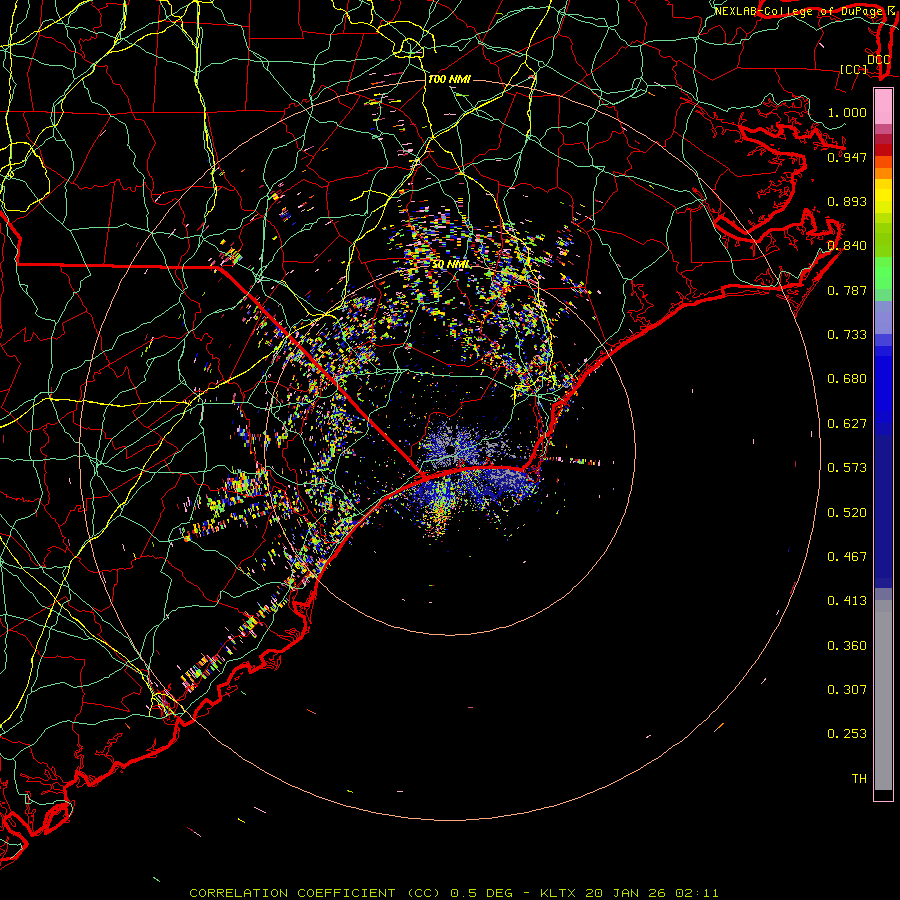900x900 pixels.
Task: Click the 0.840 scale value
Action: [x=847, y=246]
